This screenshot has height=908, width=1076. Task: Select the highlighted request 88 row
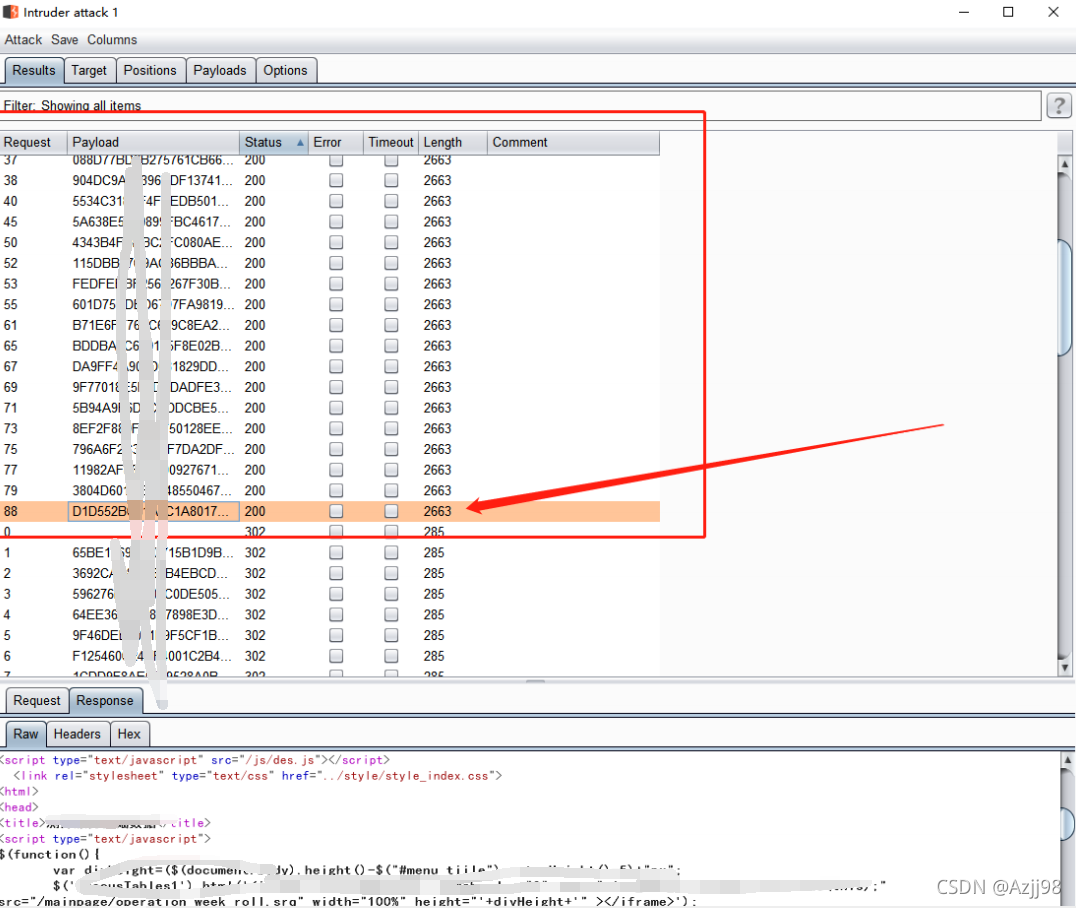[330, 511]
